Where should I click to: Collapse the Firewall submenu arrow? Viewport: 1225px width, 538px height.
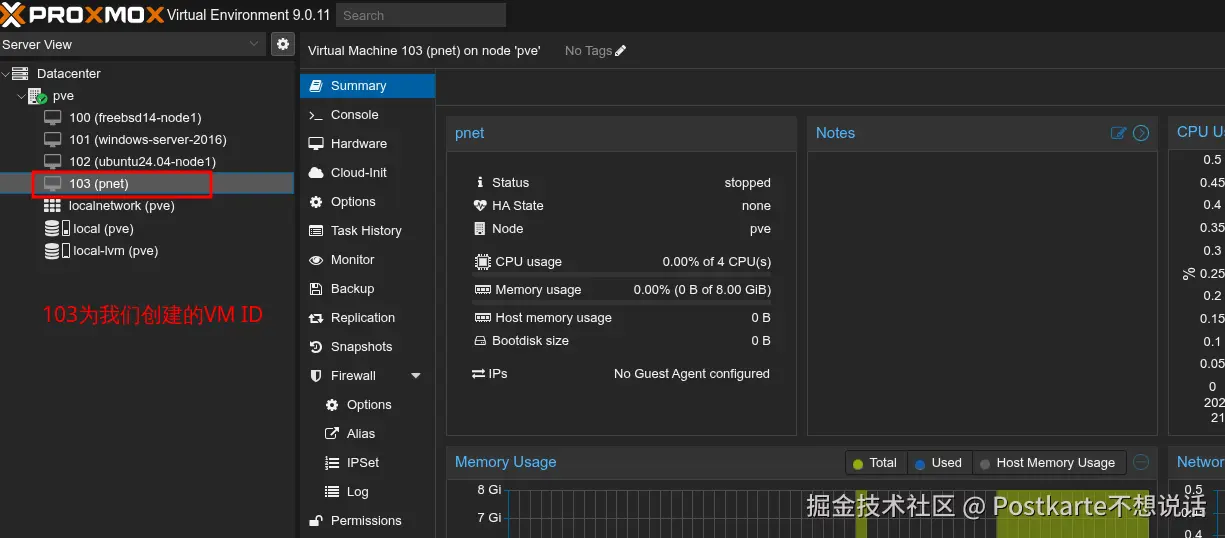(x=416, y=376)
